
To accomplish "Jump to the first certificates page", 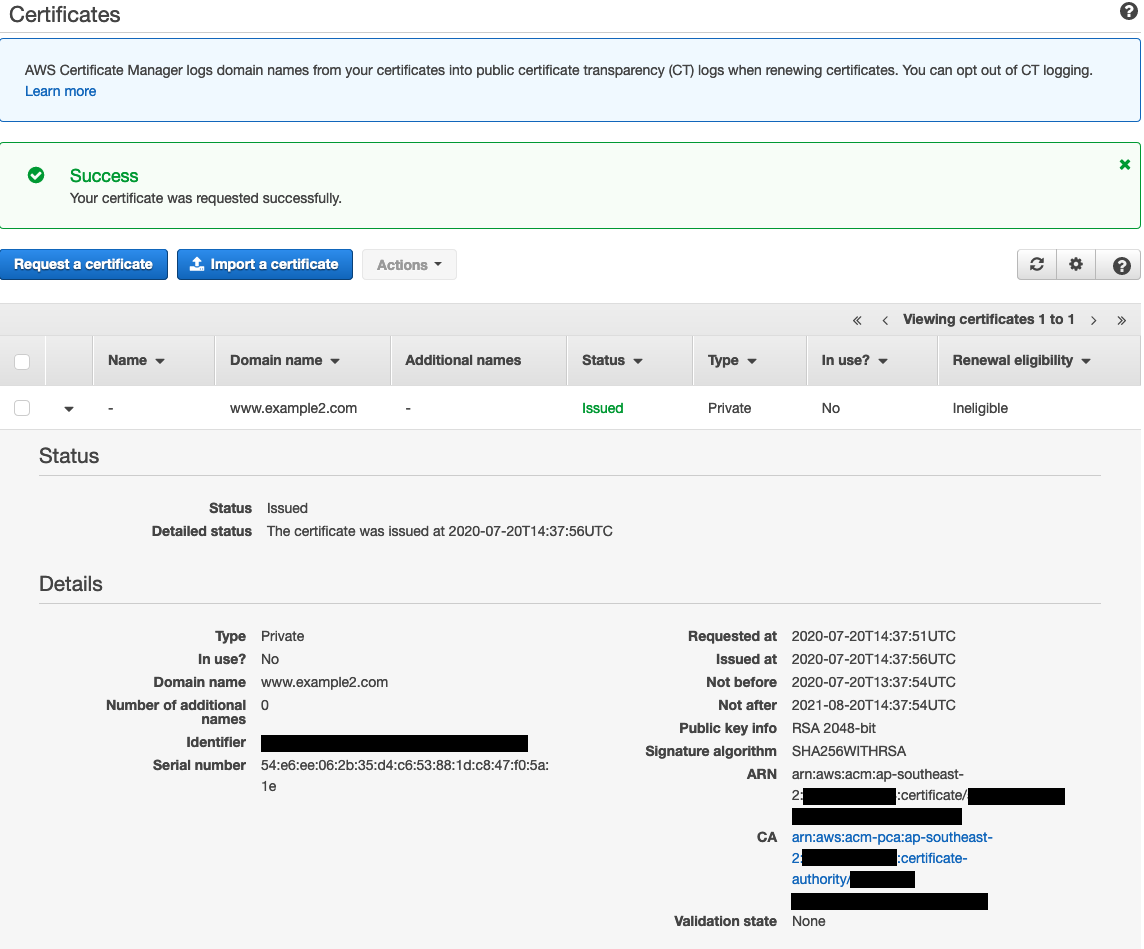I will [x=856, y=319].
